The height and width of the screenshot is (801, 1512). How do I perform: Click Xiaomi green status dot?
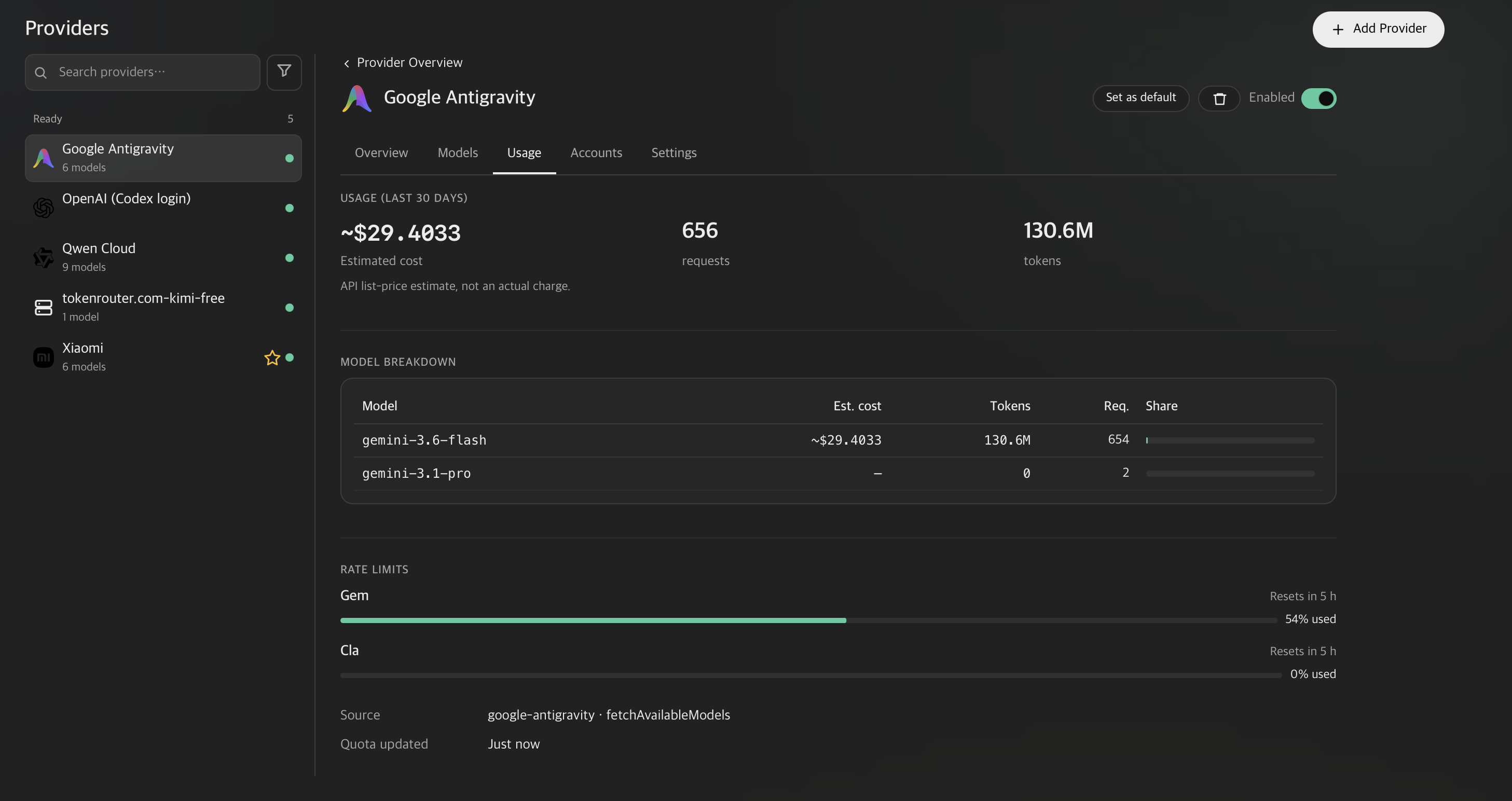point(290,357)
